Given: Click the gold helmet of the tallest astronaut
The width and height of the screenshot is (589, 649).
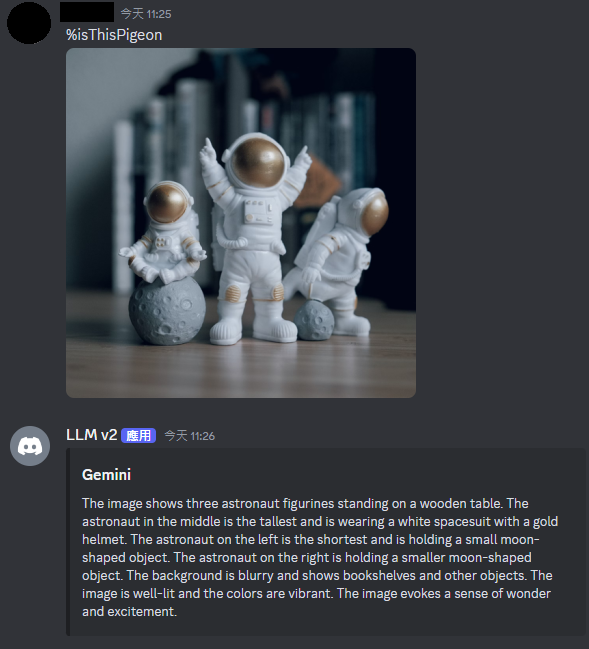Looking at the screenshot, I should [x=257, y=162].
